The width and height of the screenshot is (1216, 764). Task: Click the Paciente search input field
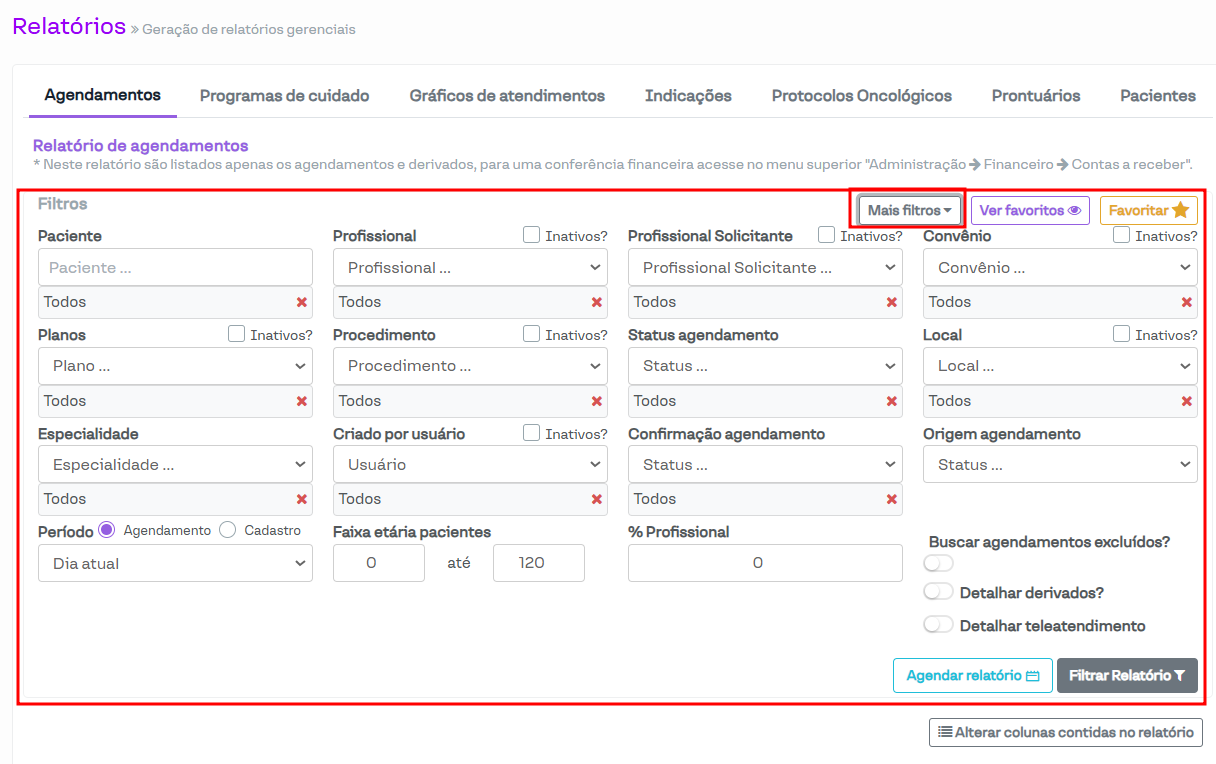coord(175,268)
